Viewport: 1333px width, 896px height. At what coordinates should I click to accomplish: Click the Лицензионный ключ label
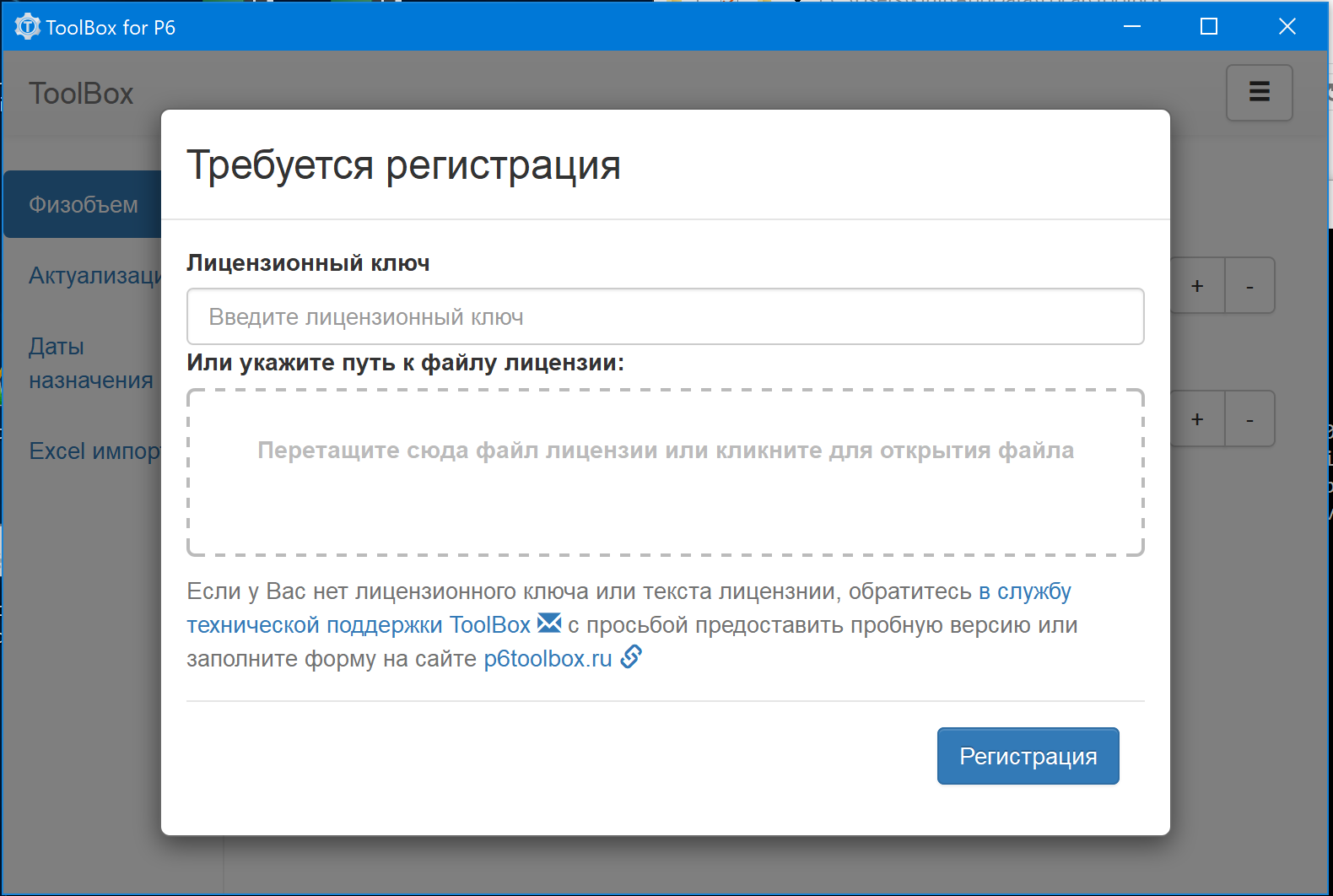[x=308, y=263]
